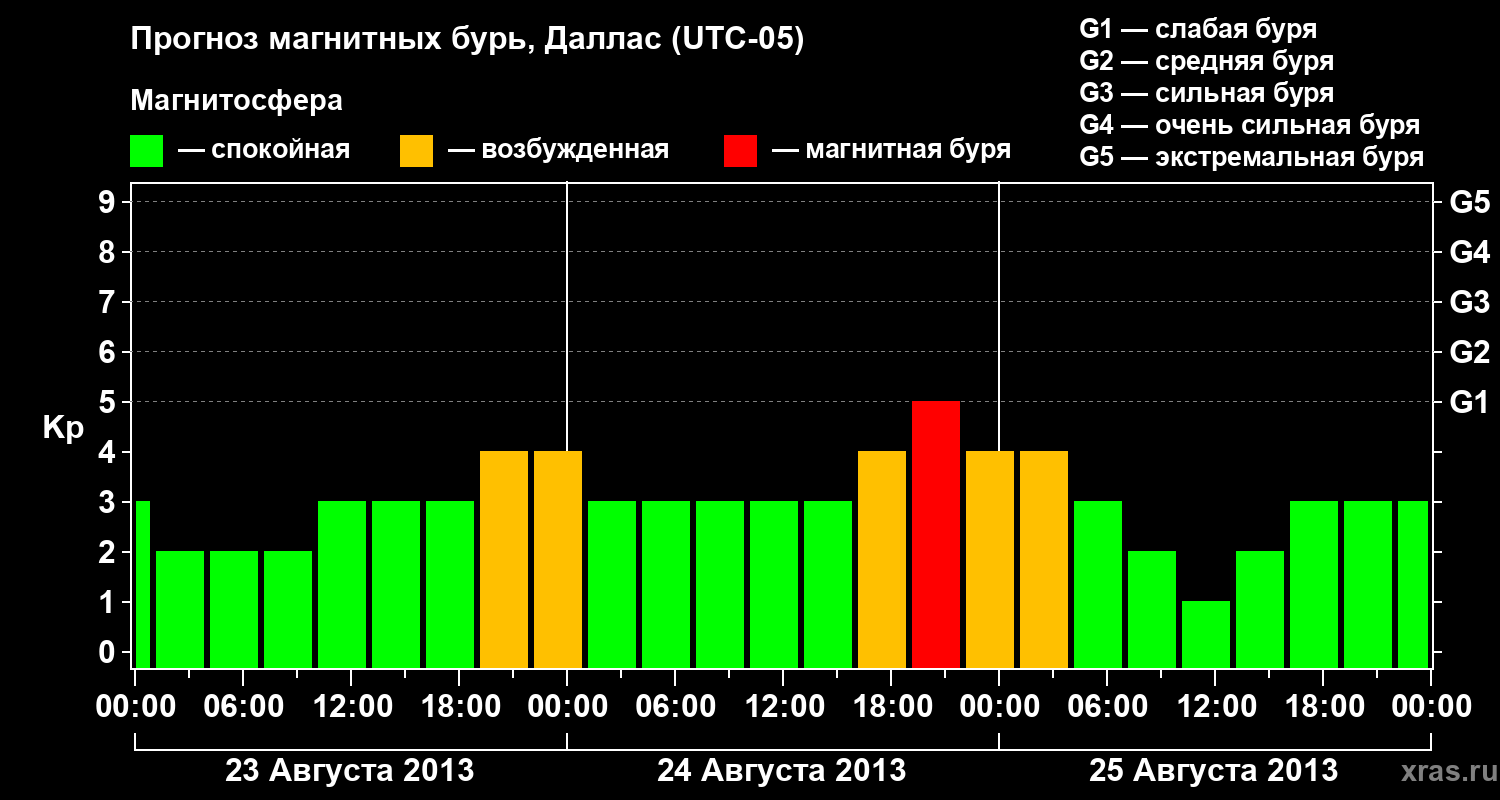Click the last orange bar on 25 August
The image size is (1500, 800).
point(1044,560)
